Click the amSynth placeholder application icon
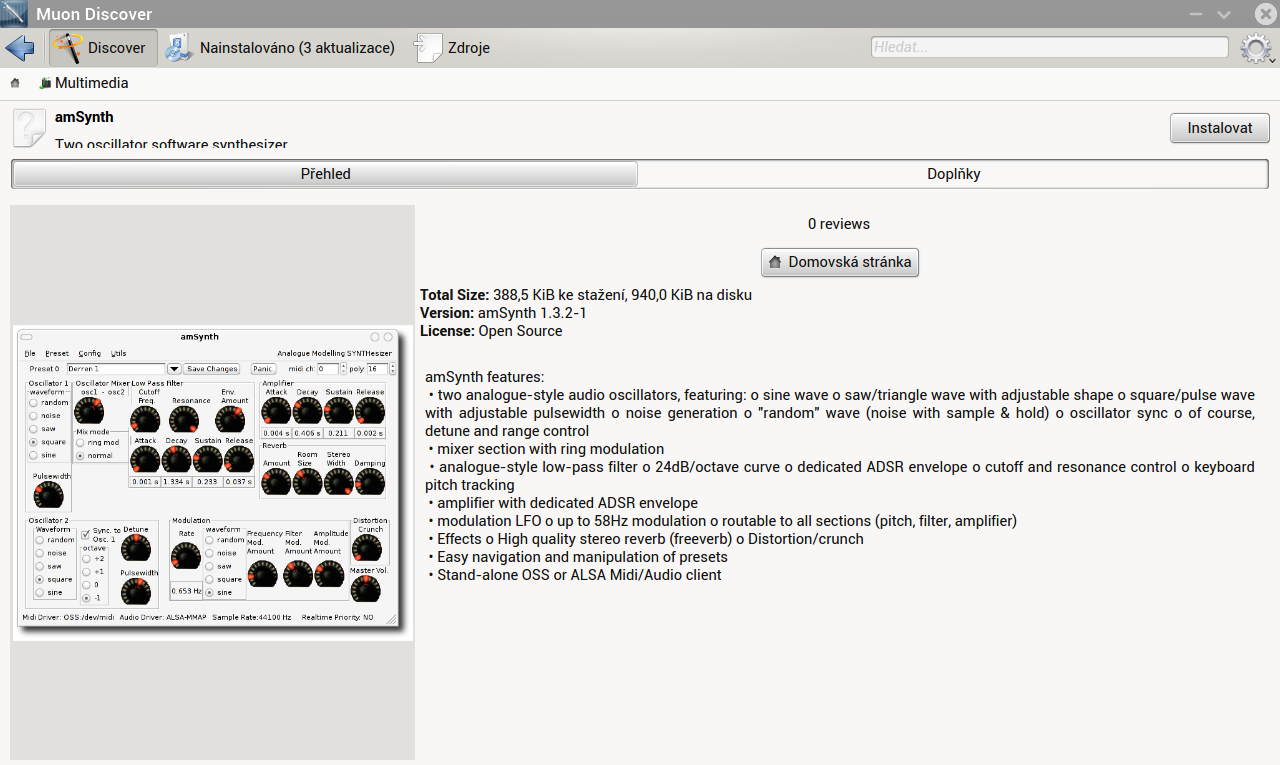The height and width of the screenshot is (765, 1280). [29, 129]
